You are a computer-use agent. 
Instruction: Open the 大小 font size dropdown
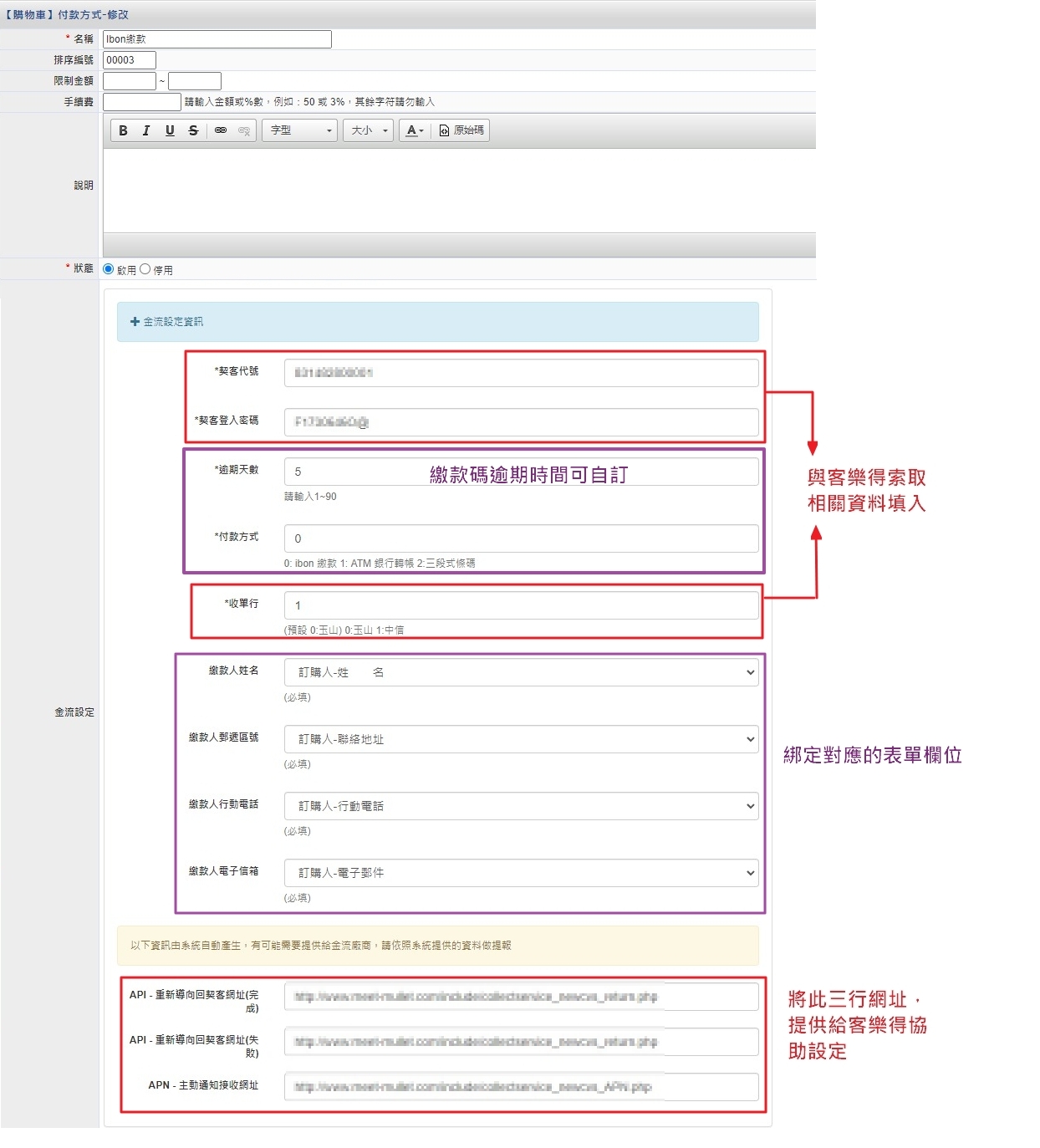click(369, 130)
